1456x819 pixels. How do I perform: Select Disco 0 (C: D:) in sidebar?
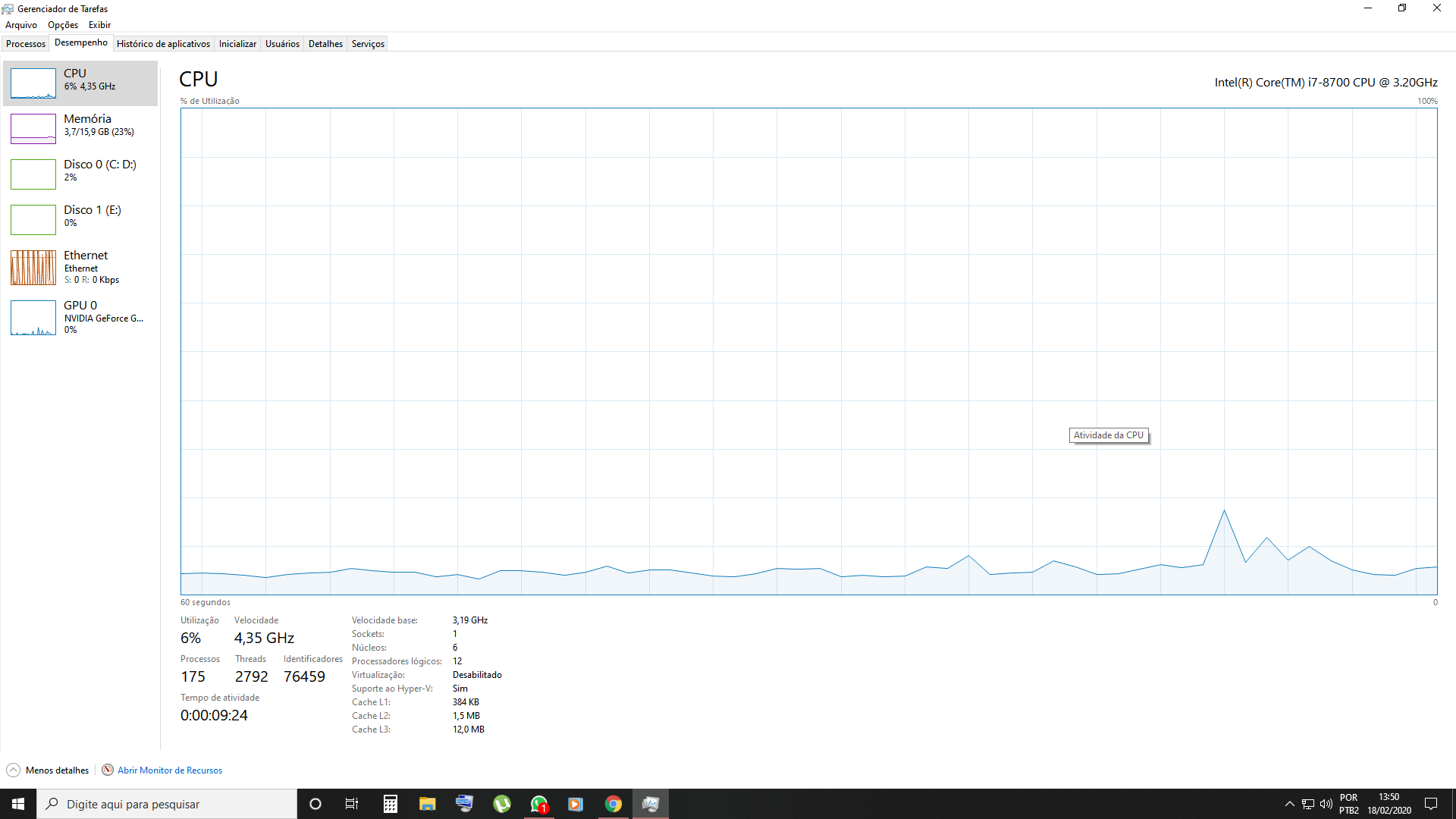[80, 174]
